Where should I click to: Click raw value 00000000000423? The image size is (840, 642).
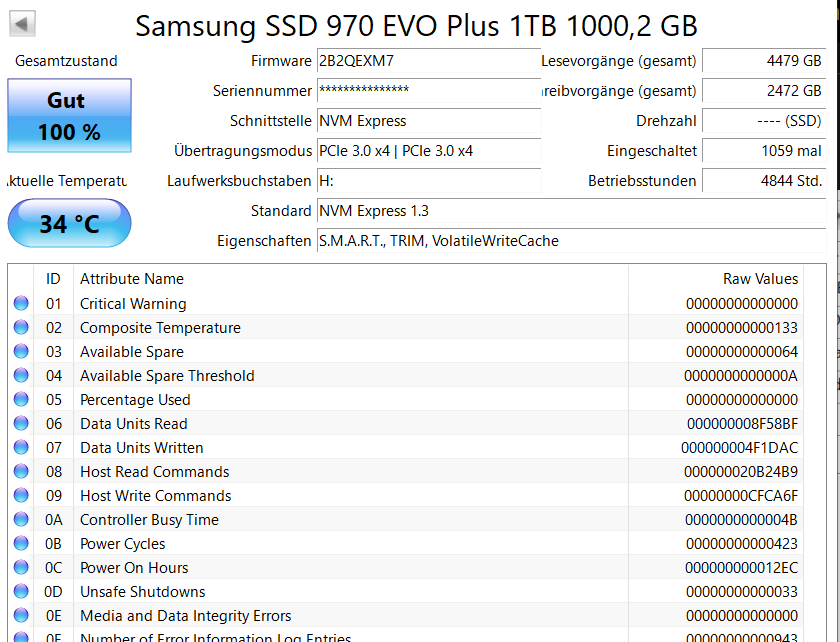pos(742,543)
